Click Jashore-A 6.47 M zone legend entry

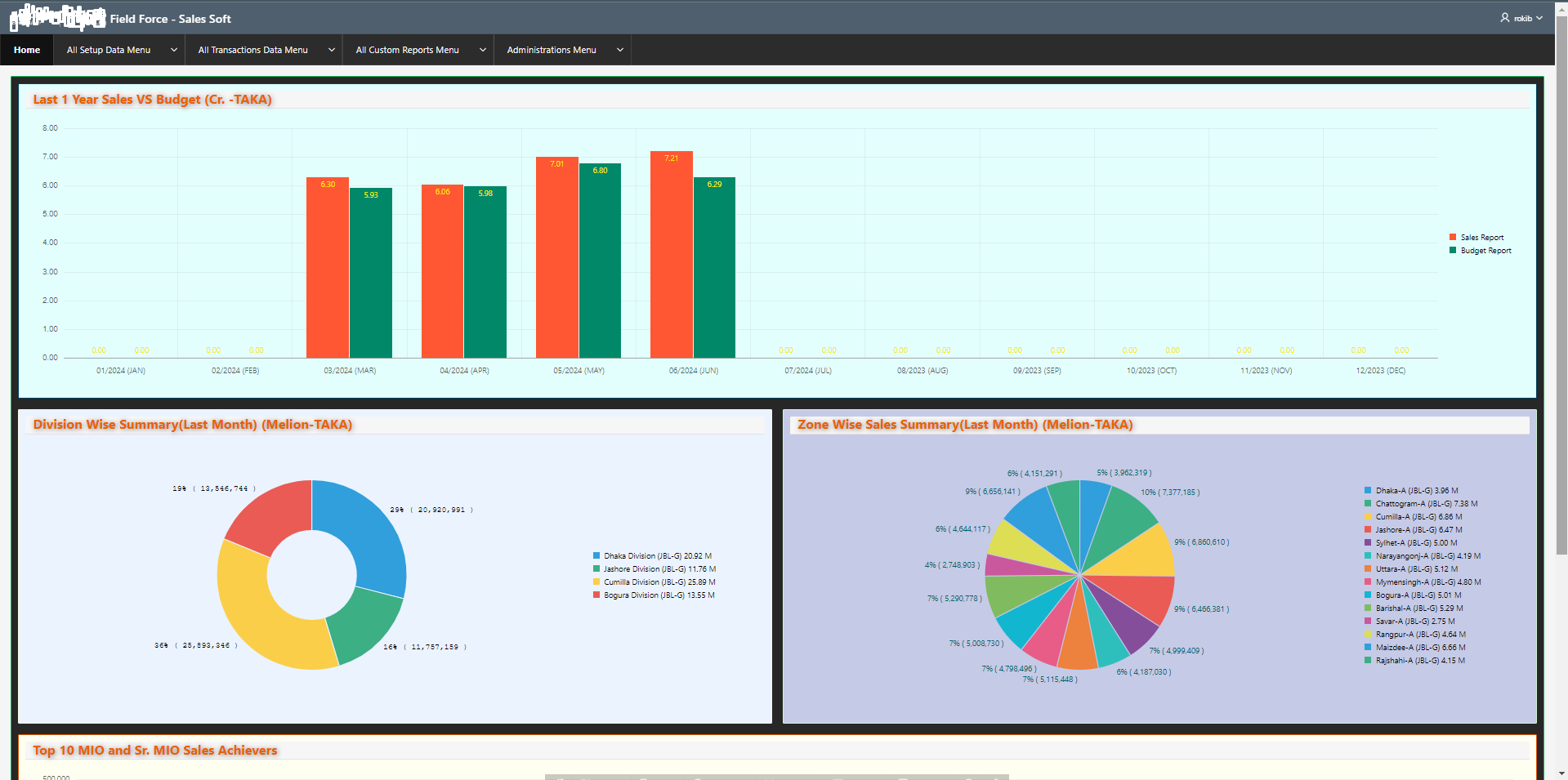coord(1414,530)
